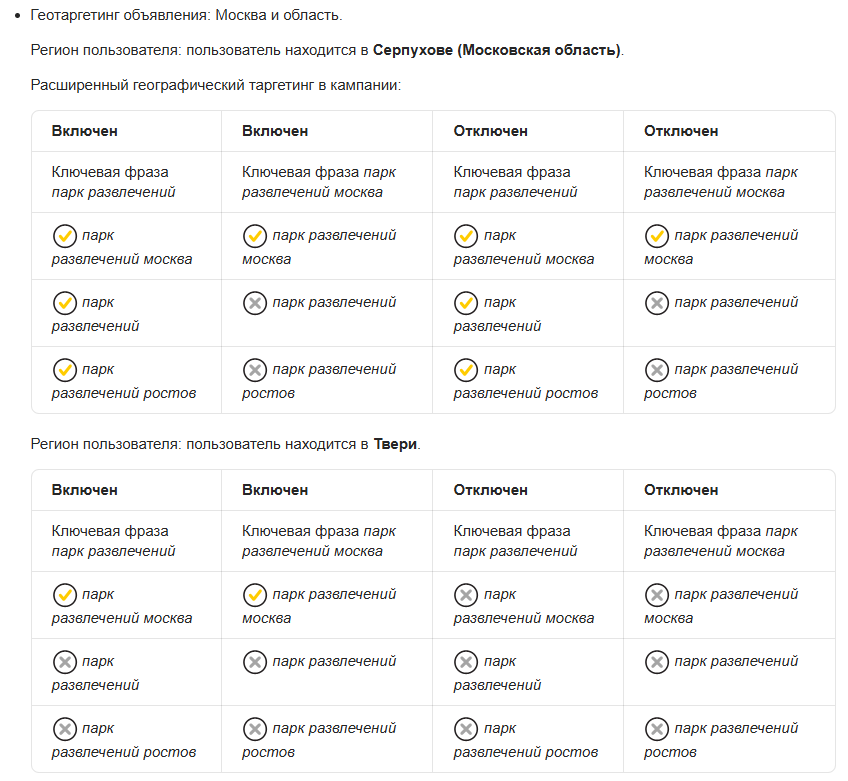Image resolution: width=848 pixels, height=781 pixels.
Task: Click cross icon in Твери table's third column, москва row
Action: tap(466, 595)
